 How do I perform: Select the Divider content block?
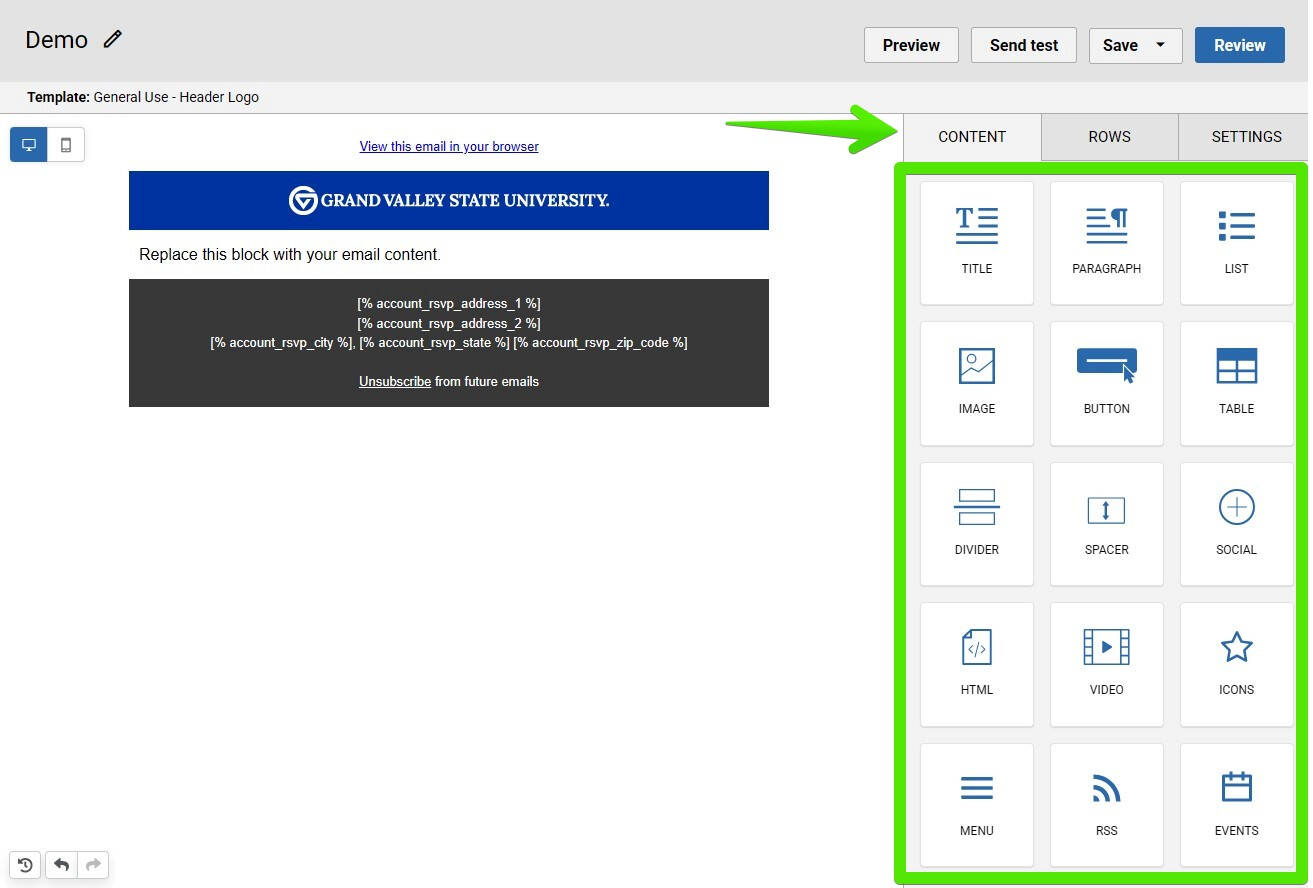[x=976, y=523]
